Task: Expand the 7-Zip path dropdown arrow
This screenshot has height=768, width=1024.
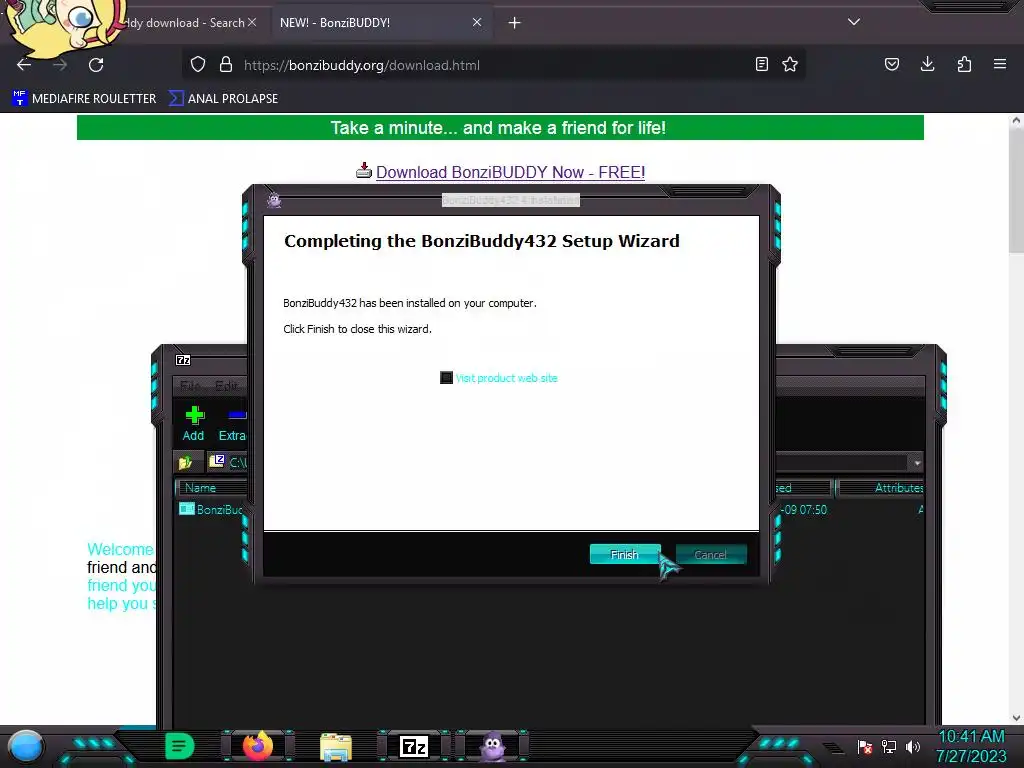Action: [917, 463]
